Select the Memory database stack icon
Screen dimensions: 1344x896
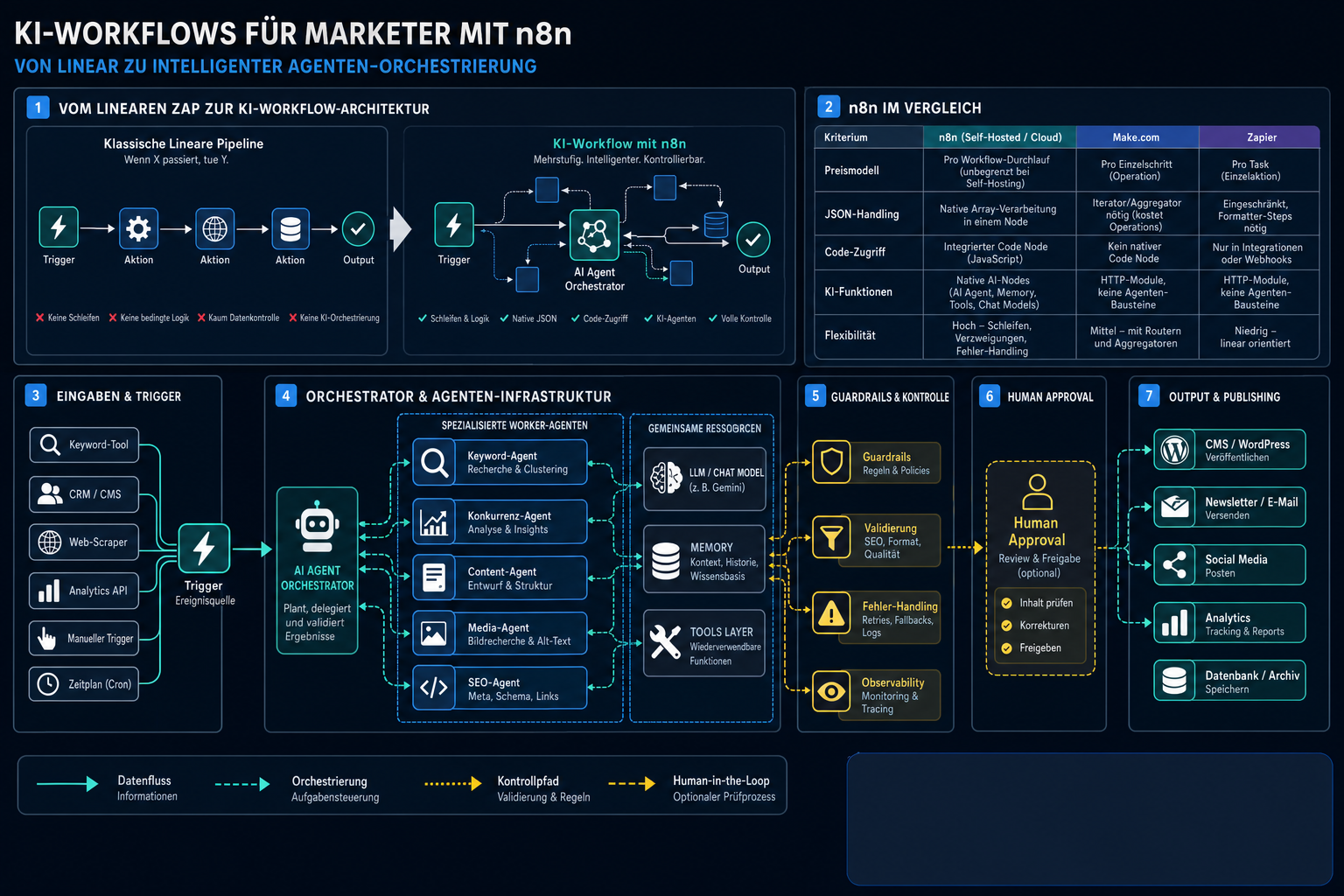(666, 561)
